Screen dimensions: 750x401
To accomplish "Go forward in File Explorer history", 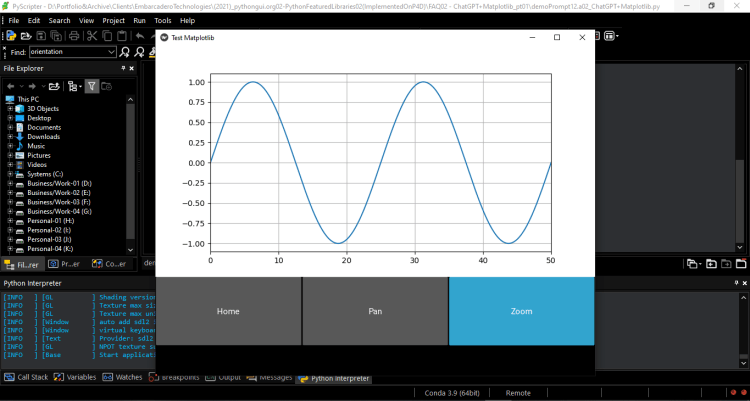I will 32,86.
